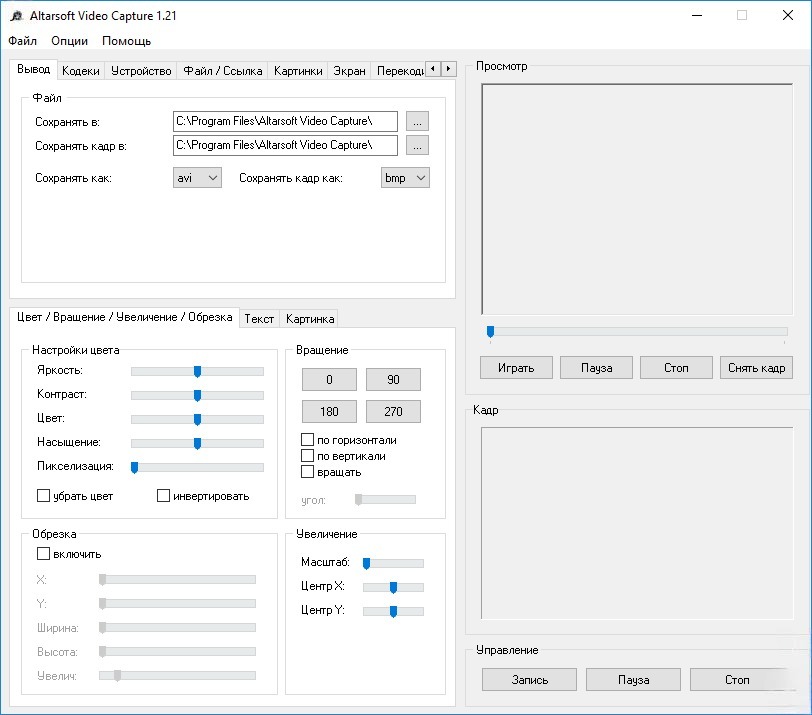Click the 'Сохранять в' path field

[x=285, y=121]
